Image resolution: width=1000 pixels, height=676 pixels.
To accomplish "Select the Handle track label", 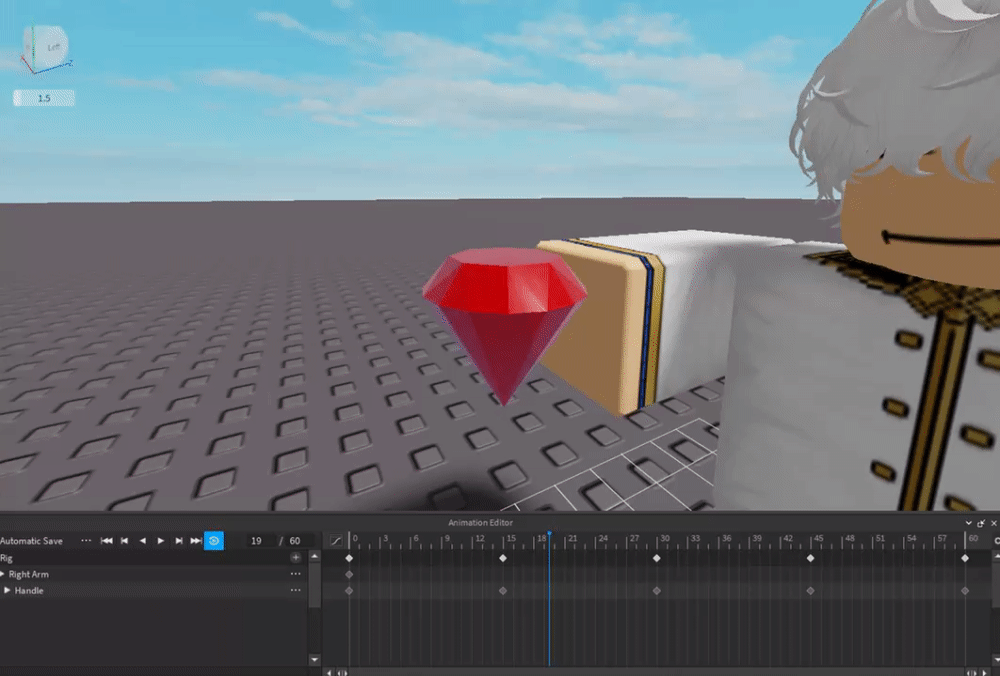I will 29,591.
